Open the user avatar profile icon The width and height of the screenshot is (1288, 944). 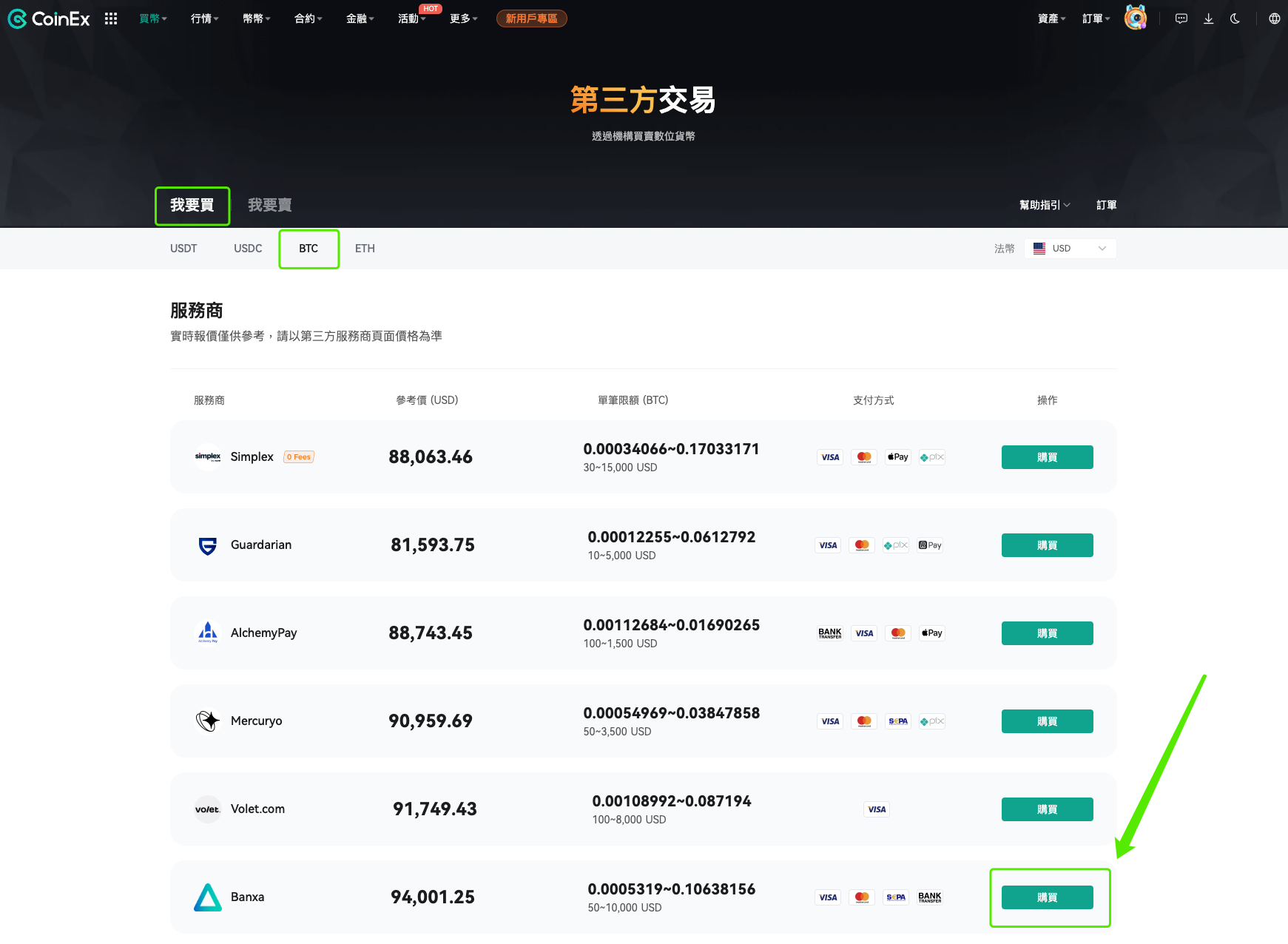tap(1136, 18)
